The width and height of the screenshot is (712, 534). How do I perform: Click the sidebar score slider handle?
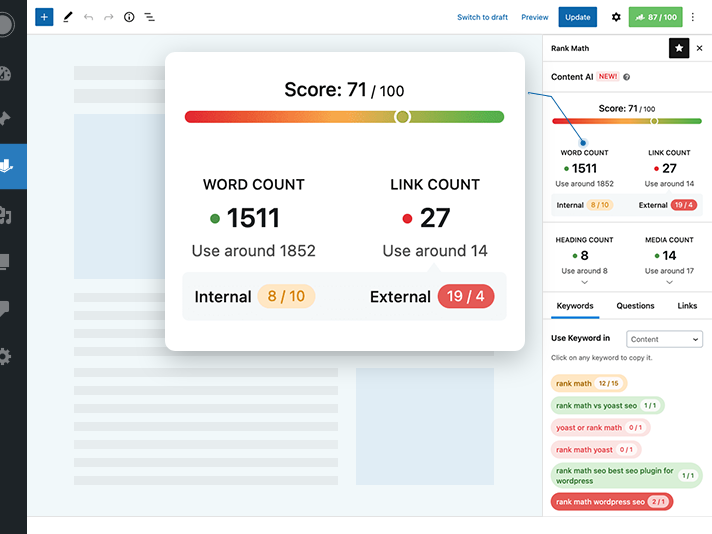[x=654, y=121]
